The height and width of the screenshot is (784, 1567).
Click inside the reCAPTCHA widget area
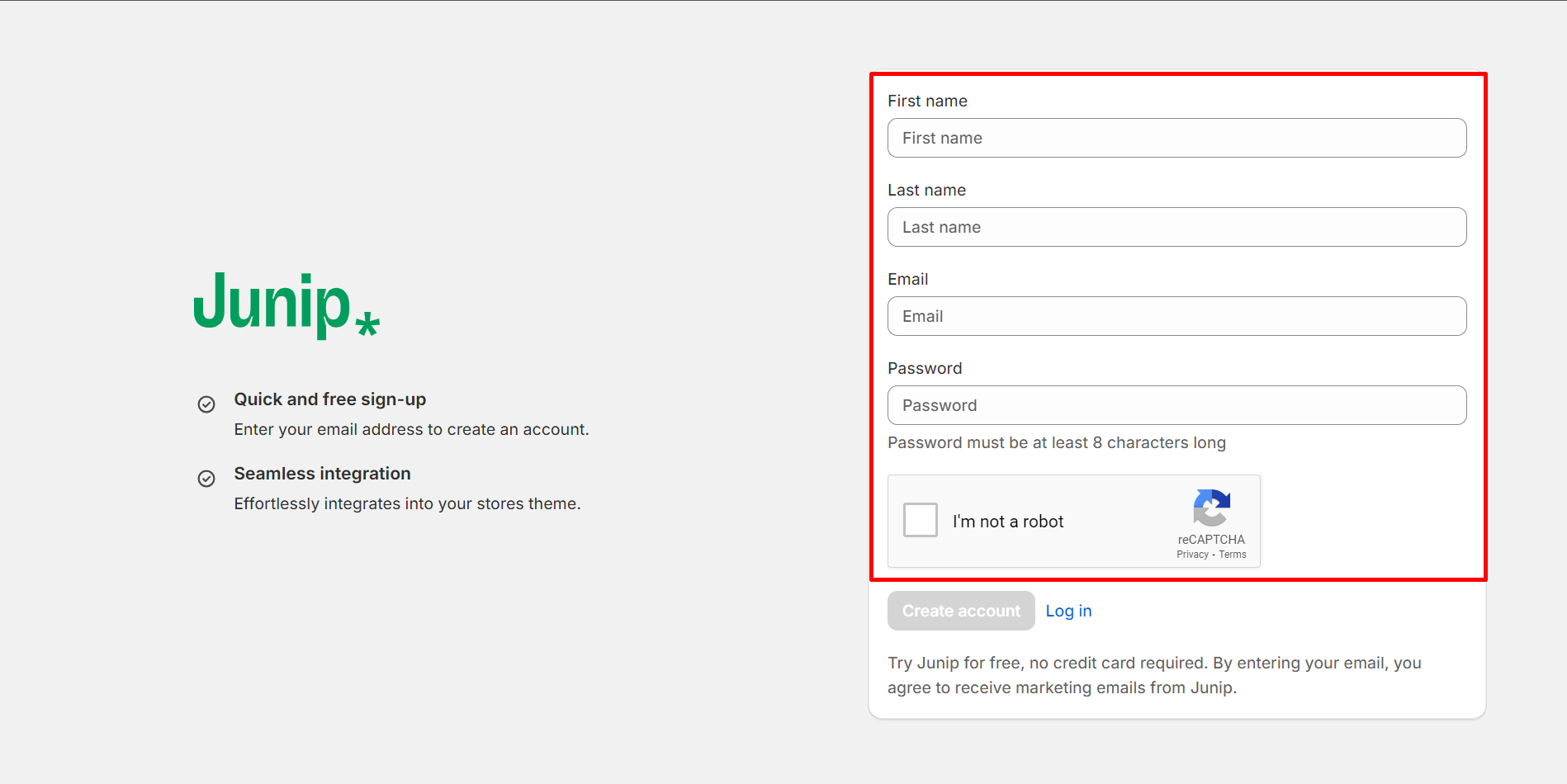pos(1073,521)
